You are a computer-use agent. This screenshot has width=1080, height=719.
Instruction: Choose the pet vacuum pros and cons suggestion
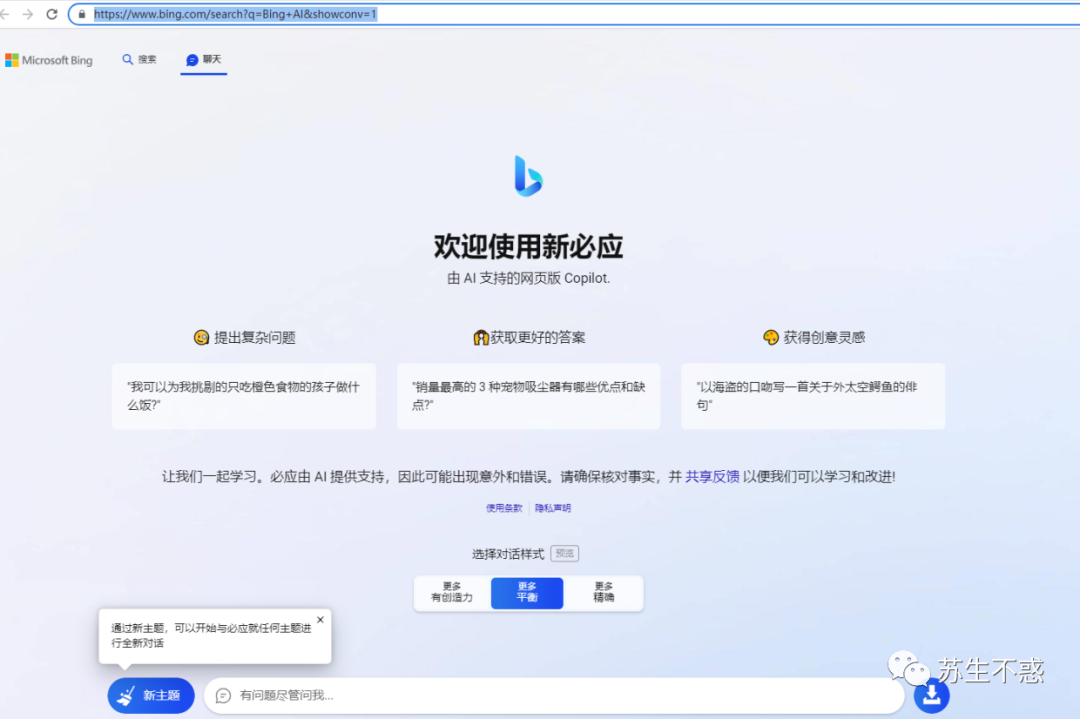[x=528, y=396]
